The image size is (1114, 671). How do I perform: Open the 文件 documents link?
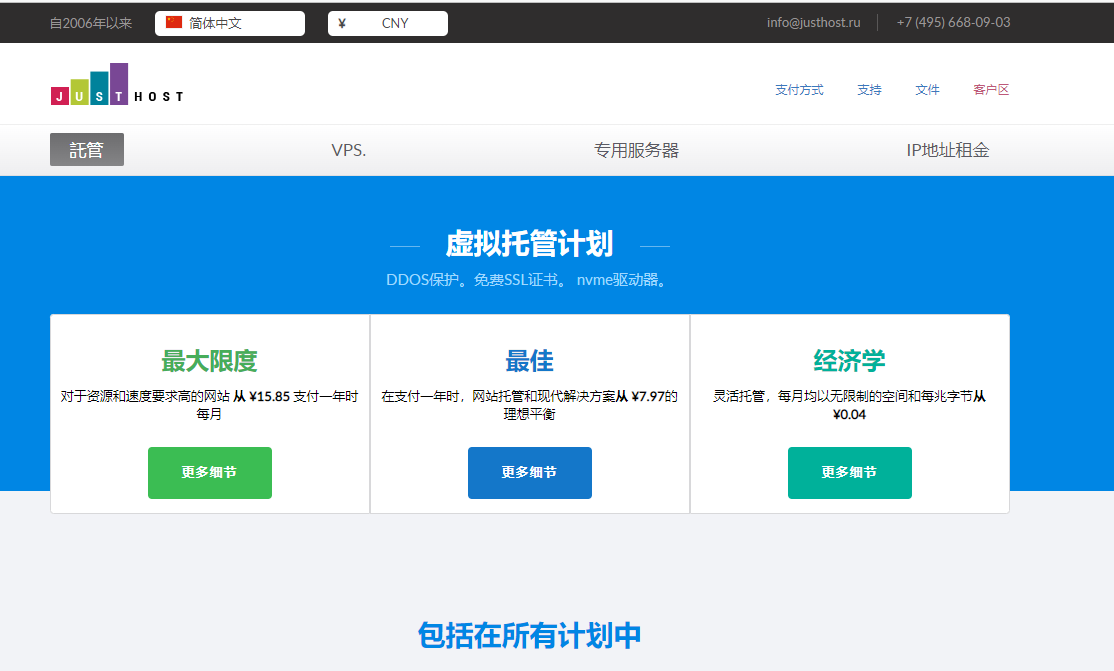(x=927, y=90)
